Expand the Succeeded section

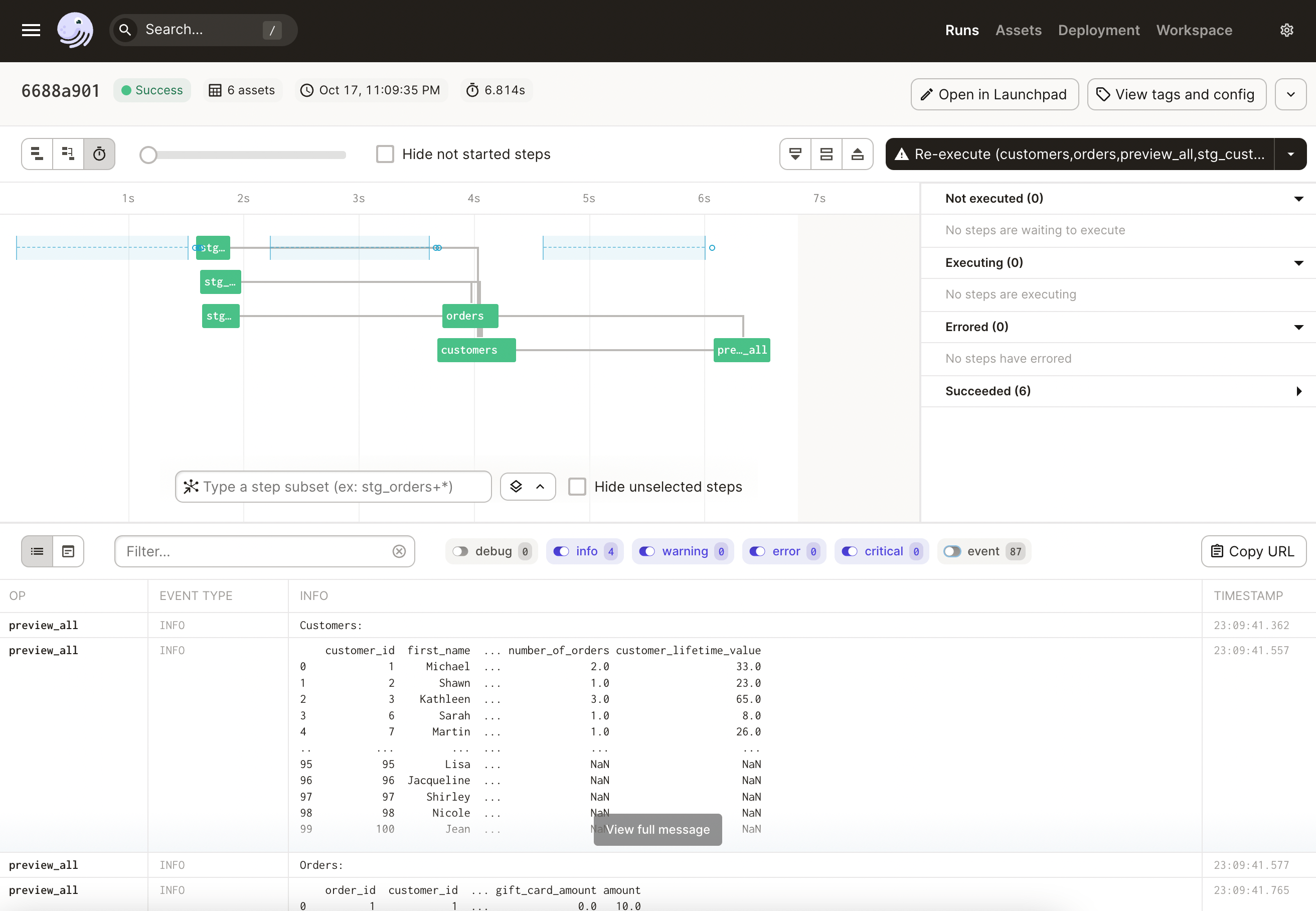(1298, 392)
